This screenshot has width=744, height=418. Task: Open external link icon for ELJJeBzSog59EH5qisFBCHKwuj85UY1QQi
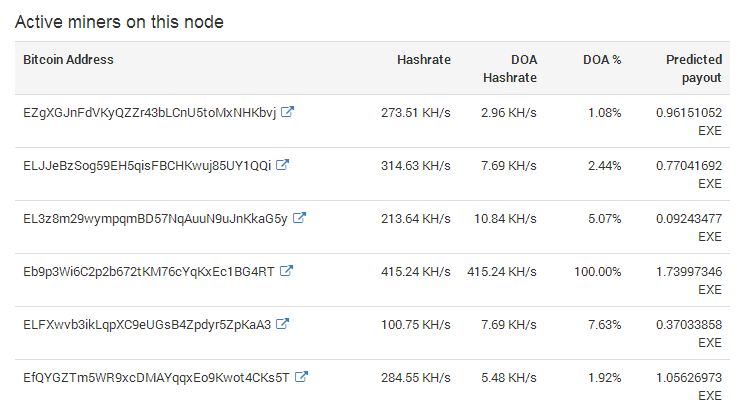tap(282, 165)
